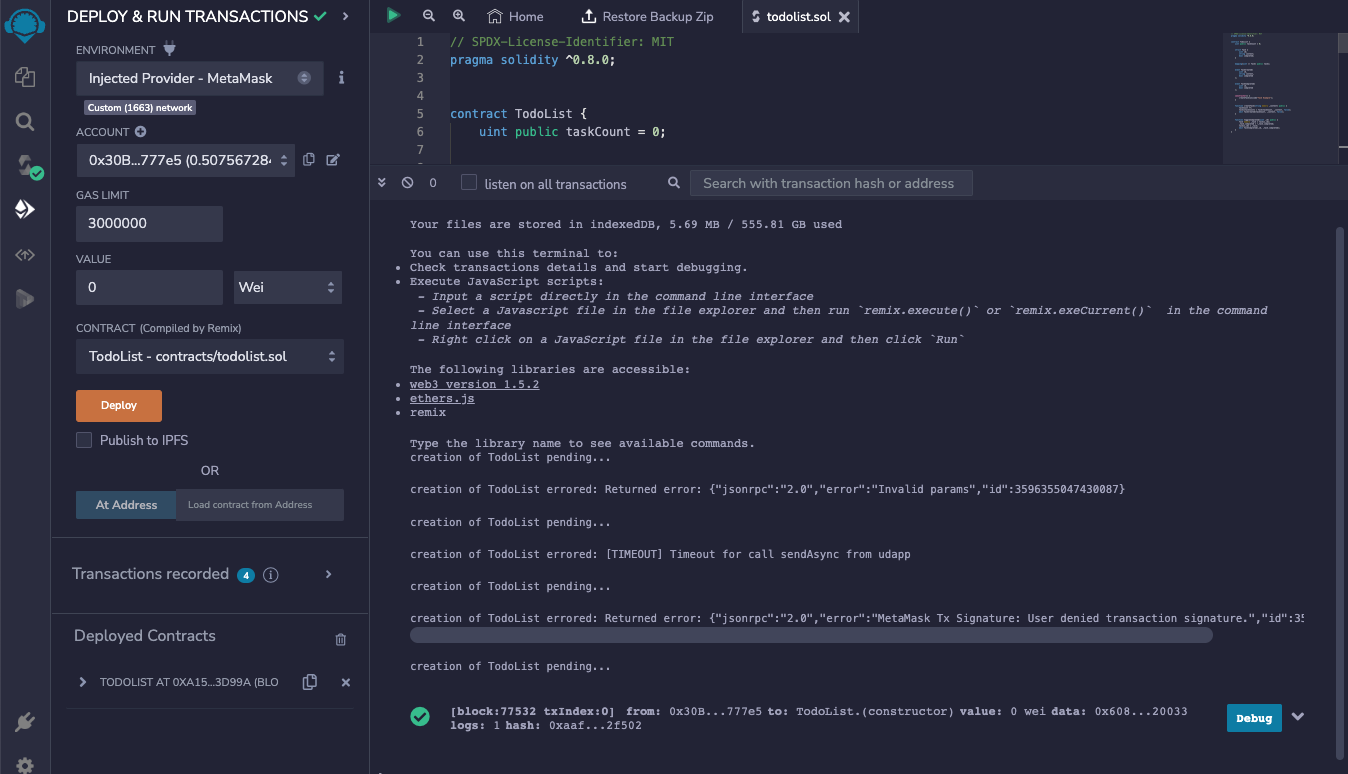This screenshot has width=1348, height=774.
Task: Click the Custom (1663) network label
Action: tap(140, 107)
